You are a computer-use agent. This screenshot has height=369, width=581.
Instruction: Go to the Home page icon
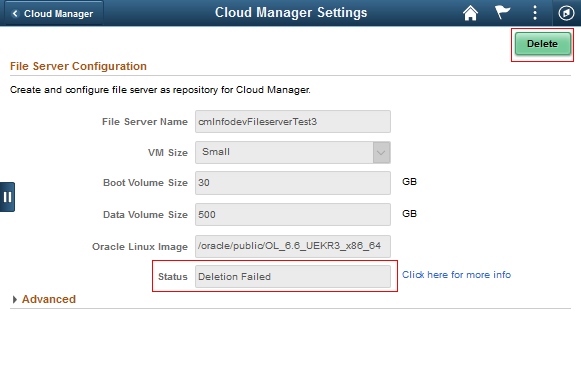(470, 13)
